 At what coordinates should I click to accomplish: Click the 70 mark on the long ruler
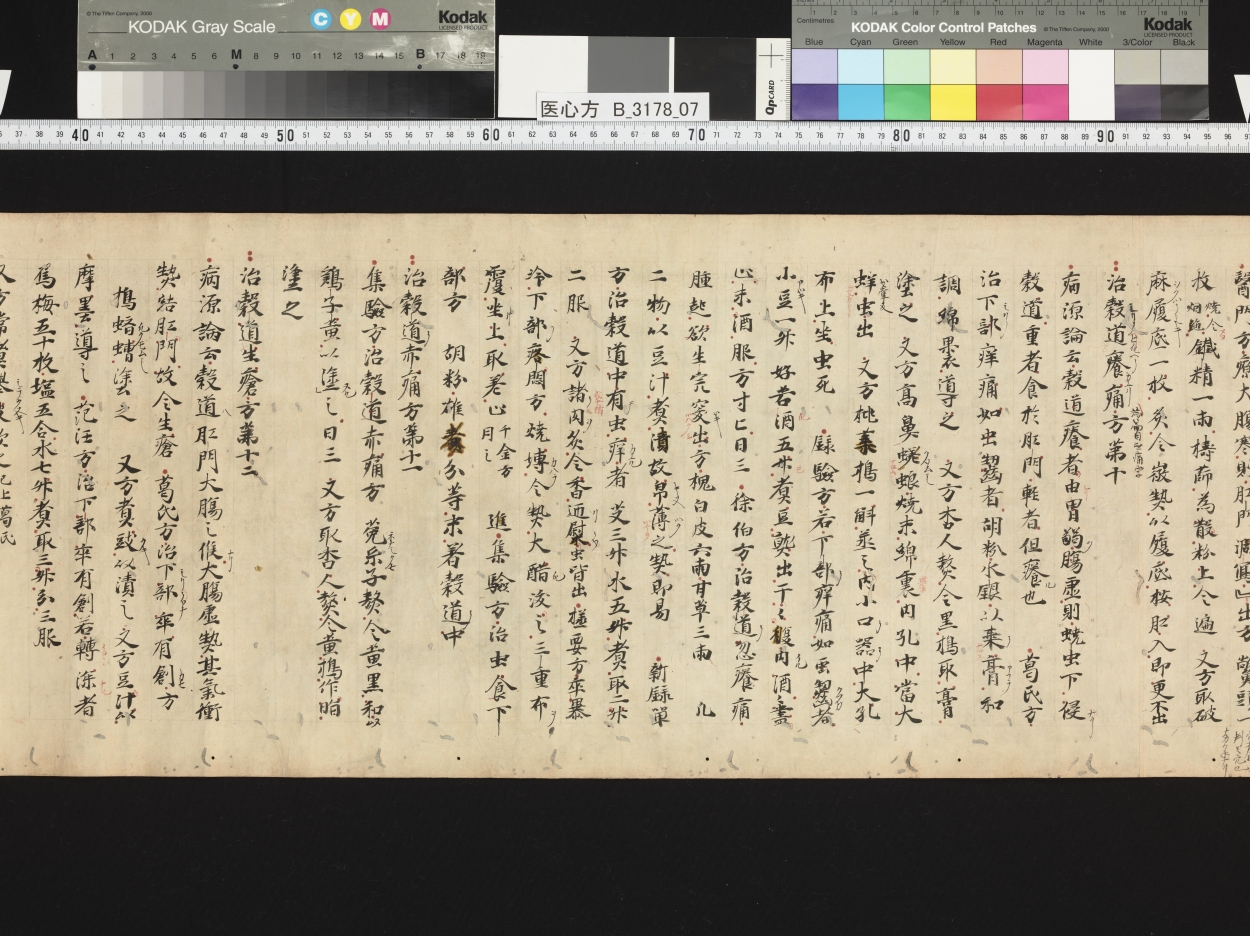697,135
